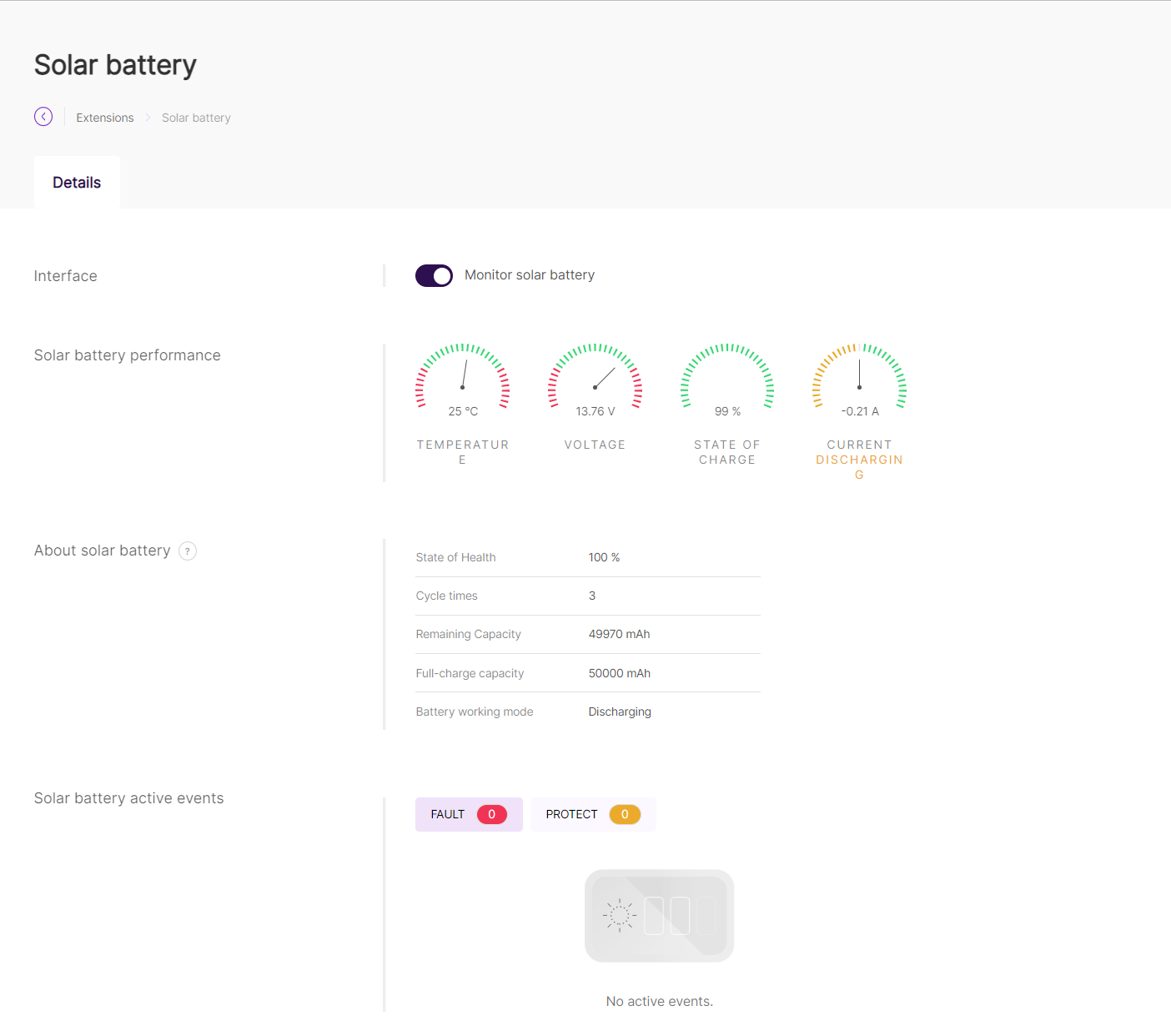The height and width of the screenshot is (1036, 1171).
Task: Select Extensions in the breadcrumb
Action: click(x=104, y=117)
